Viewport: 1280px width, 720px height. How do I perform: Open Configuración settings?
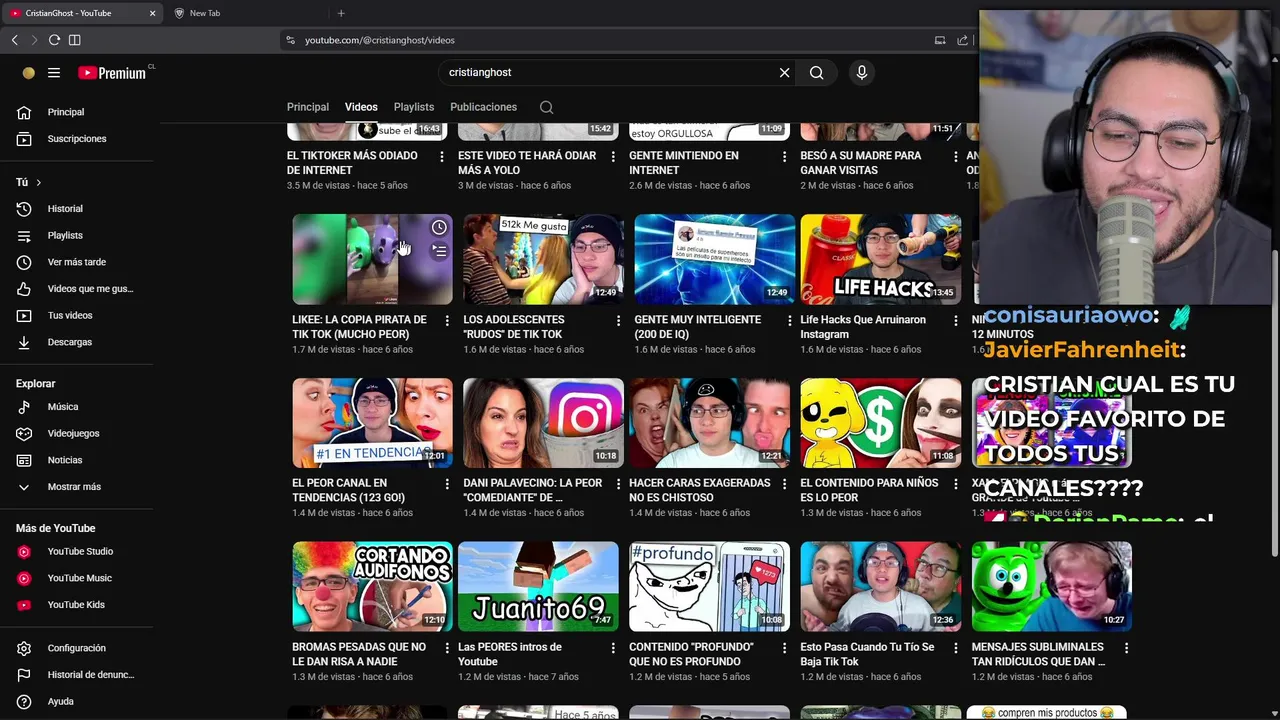[x=77, y=648]
